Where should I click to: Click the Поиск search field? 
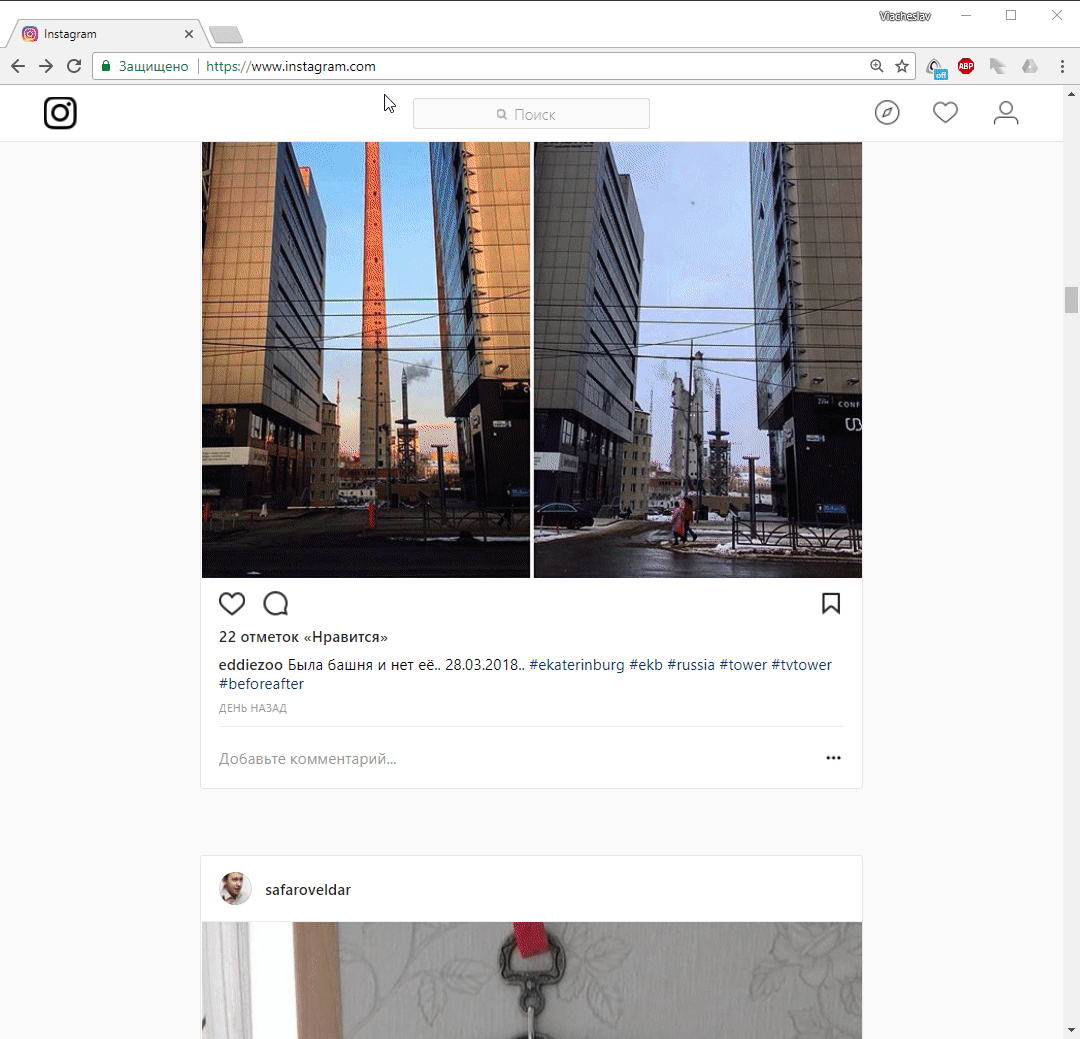coord(531,114)
